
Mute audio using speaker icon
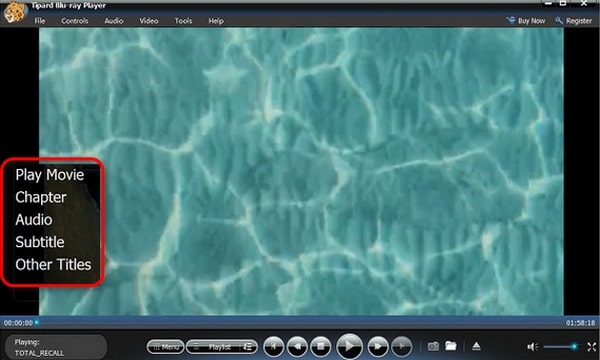[532, 347]
